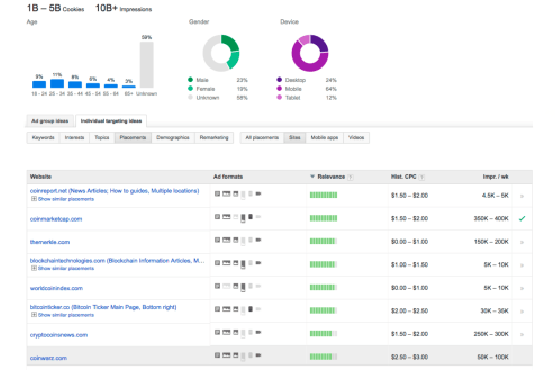Add cryptocoinsnews.com to plan with arrow icon
This screenshot has width=555, height=370.
(x=522, y=334)
